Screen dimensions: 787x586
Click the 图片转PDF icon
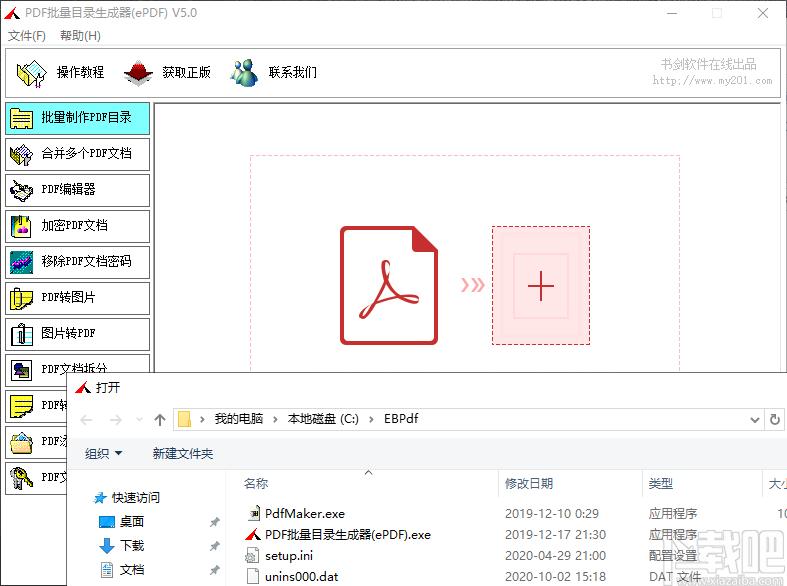pyautogui.click(x=22, y=335)
